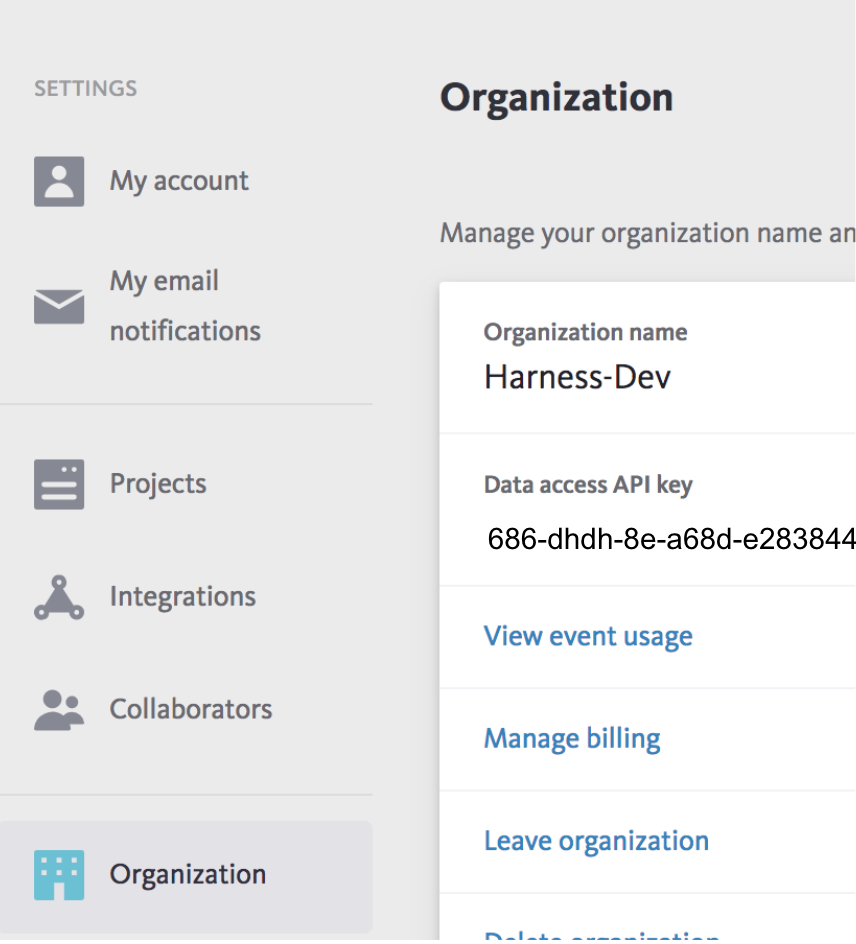This screenshot has width=856, height=944.
Task: Click the Collaborators people icon
Action: click(59, 710)
